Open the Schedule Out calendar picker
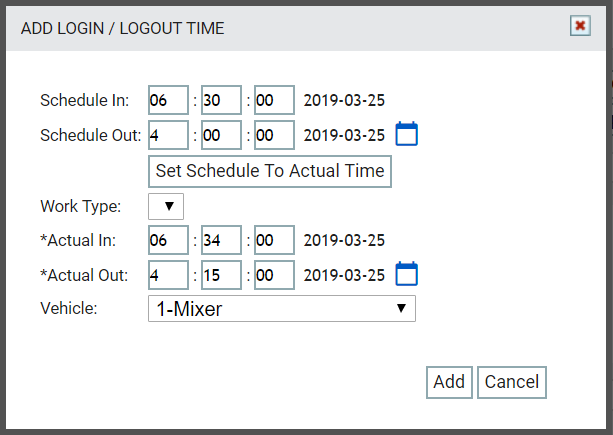 (x=407, y=134)
